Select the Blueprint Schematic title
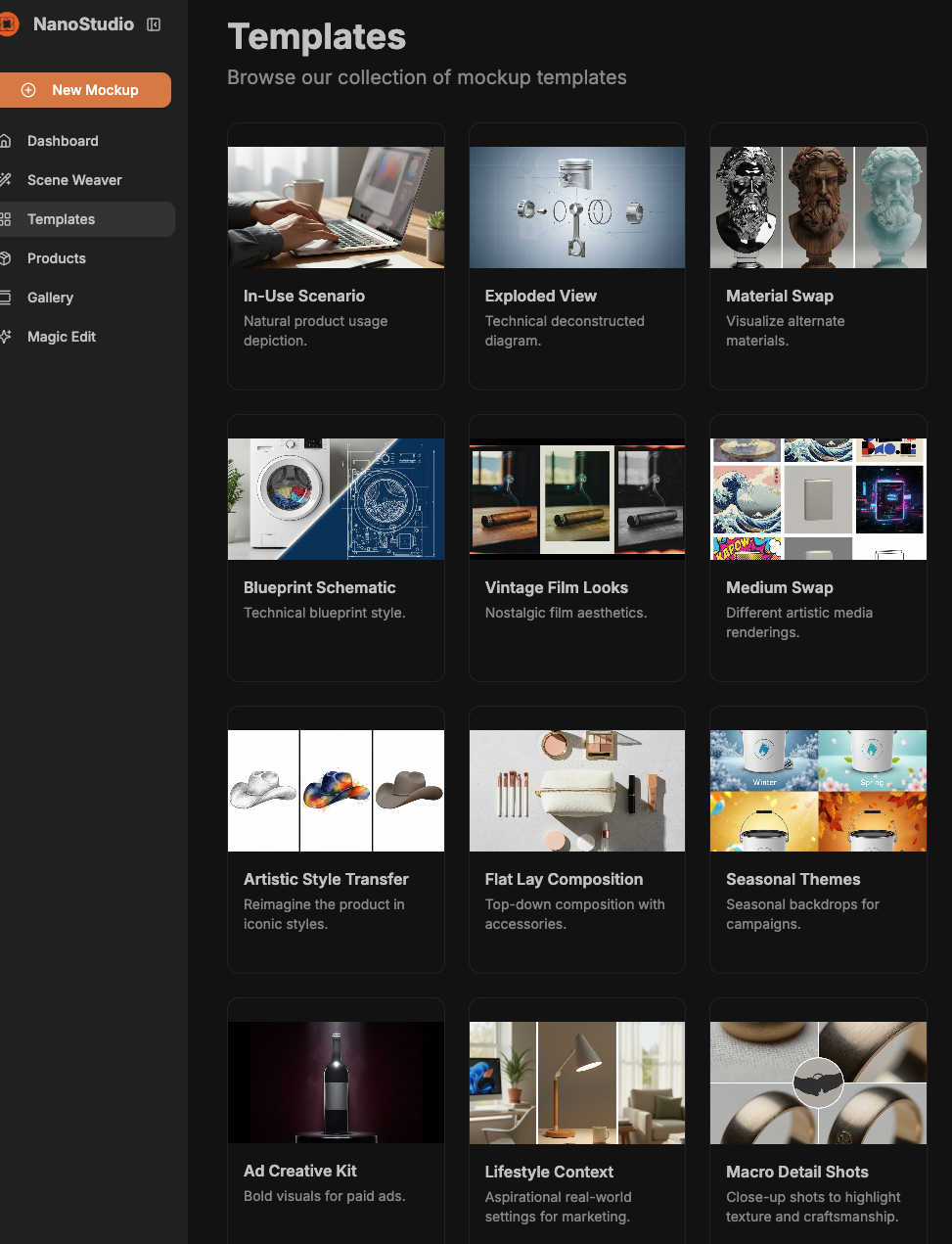Viewport: 952px width, 1244px height. coord(320,587)
